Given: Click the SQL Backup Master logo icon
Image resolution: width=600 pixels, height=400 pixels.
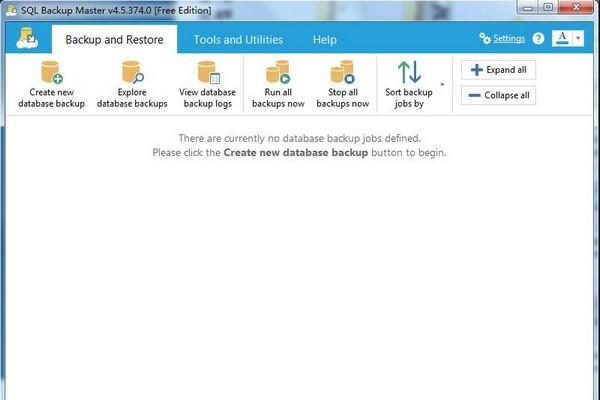Looking at the screenshot, I should click(x=28, y=38).
